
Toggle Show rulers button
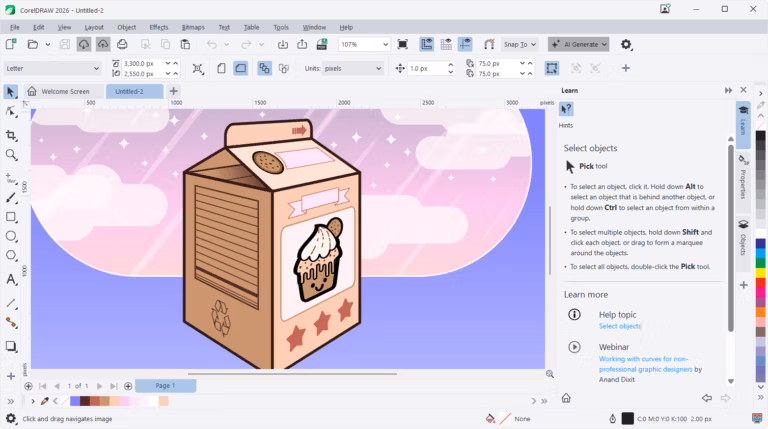click(x=427, y=45)
